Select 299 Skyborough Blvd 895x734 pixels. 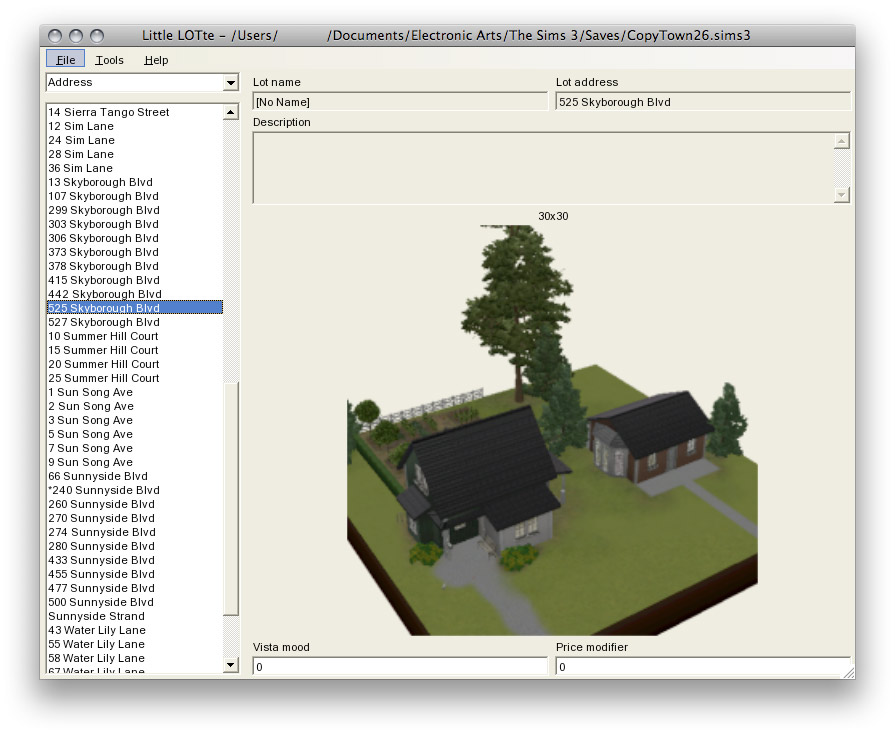click(135, 210)
